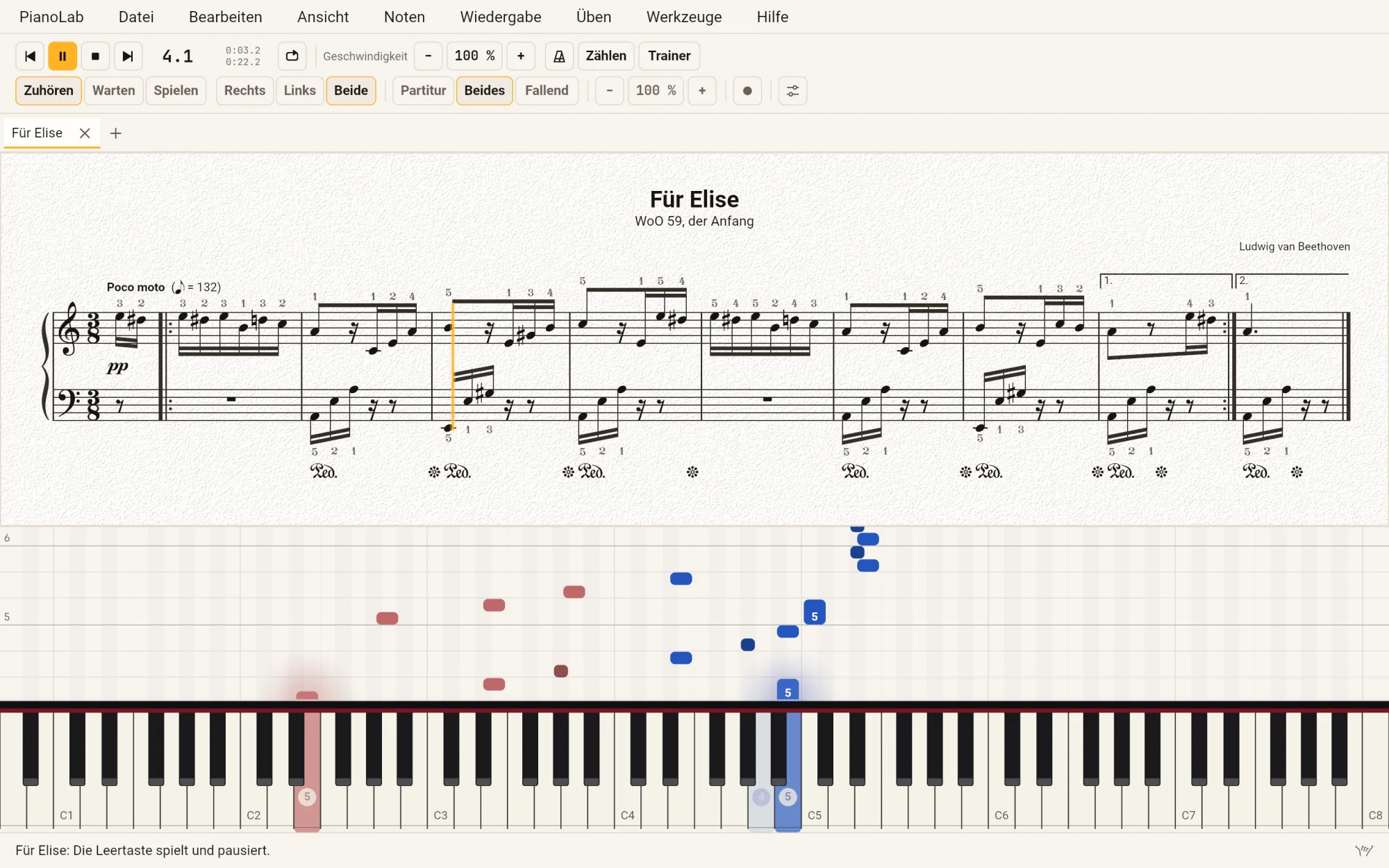Practice only the Links hand
This screenshot has height=868, width=1389.
(x=300, y=91)
